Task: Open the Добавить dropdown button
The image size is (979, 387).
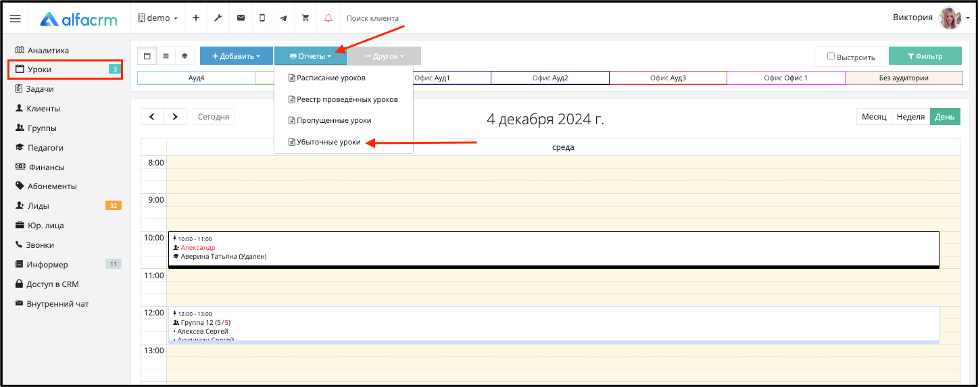Action: [236, 56]
